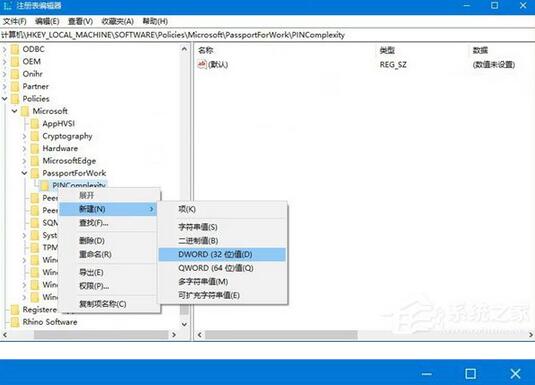The height and width of the screenshot is (385, 535).
Task: Click the Cryptography folder icon
Action: pos(35,136)
